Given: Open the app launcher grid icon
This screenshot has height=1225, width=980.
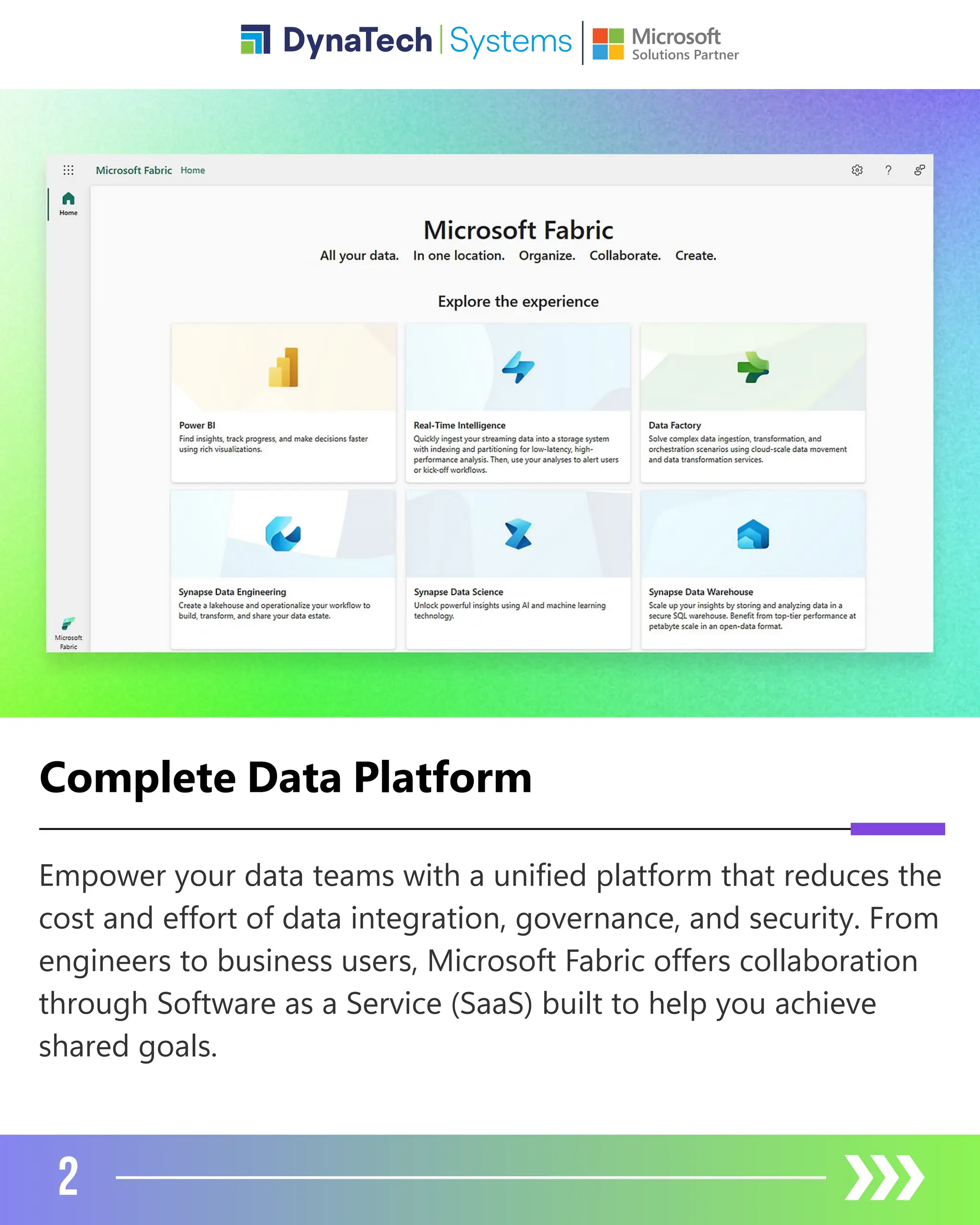Looking at the screenshot, I should [x=68, y=170].
